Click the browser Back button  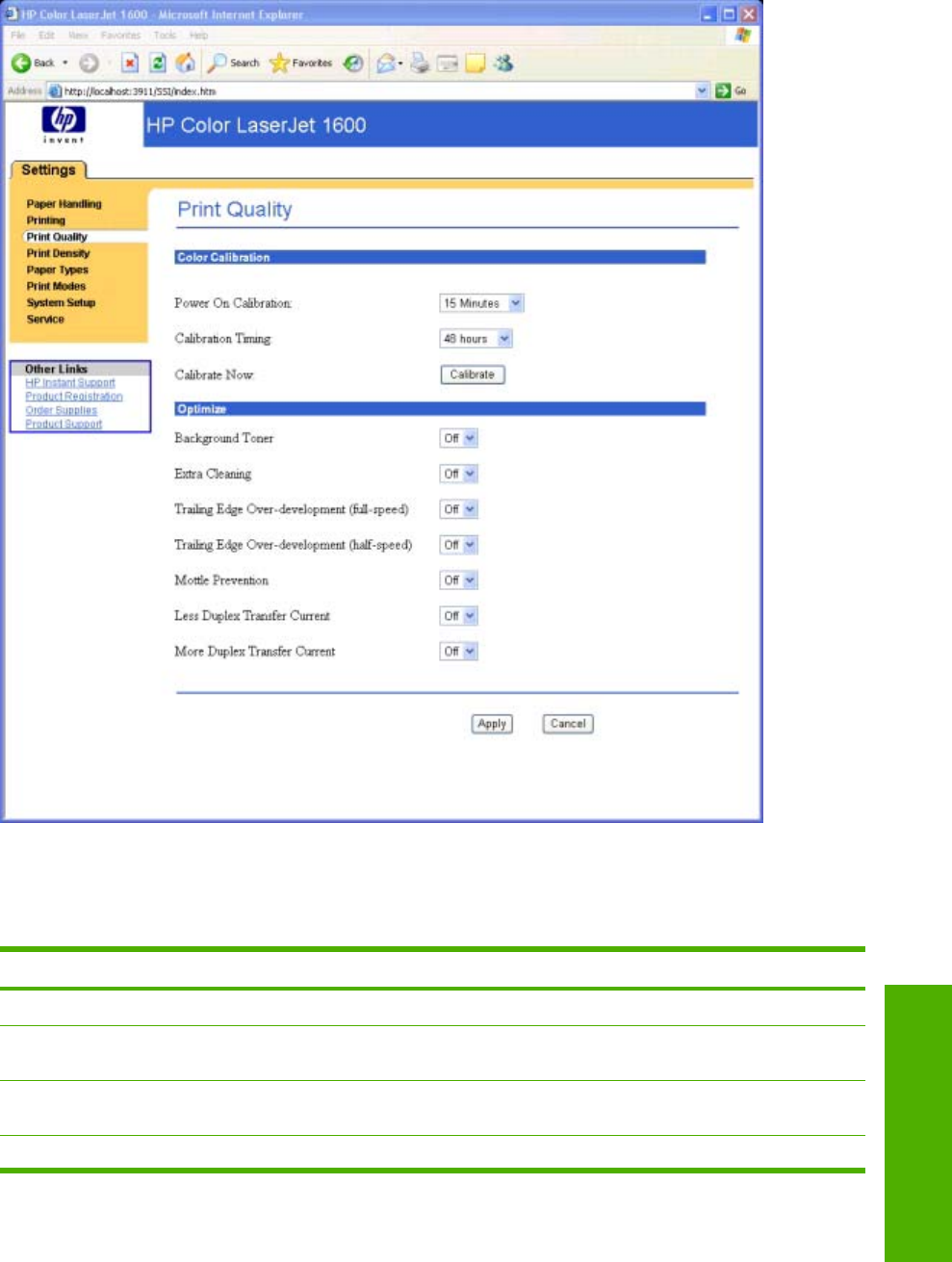click(33, 64)
